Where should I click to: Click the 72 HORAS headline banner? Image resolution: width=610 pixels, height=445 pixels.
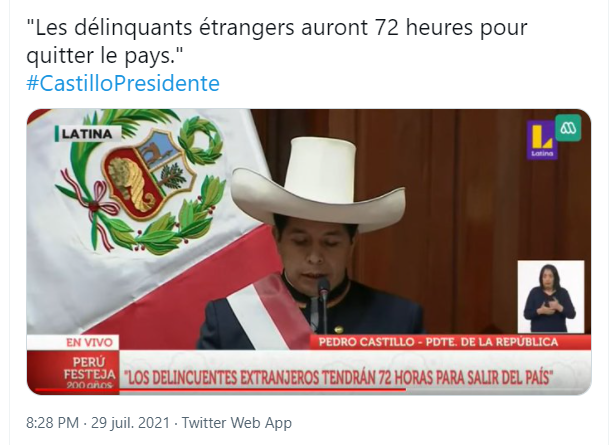pyautogui.click(x=338, y=377)
